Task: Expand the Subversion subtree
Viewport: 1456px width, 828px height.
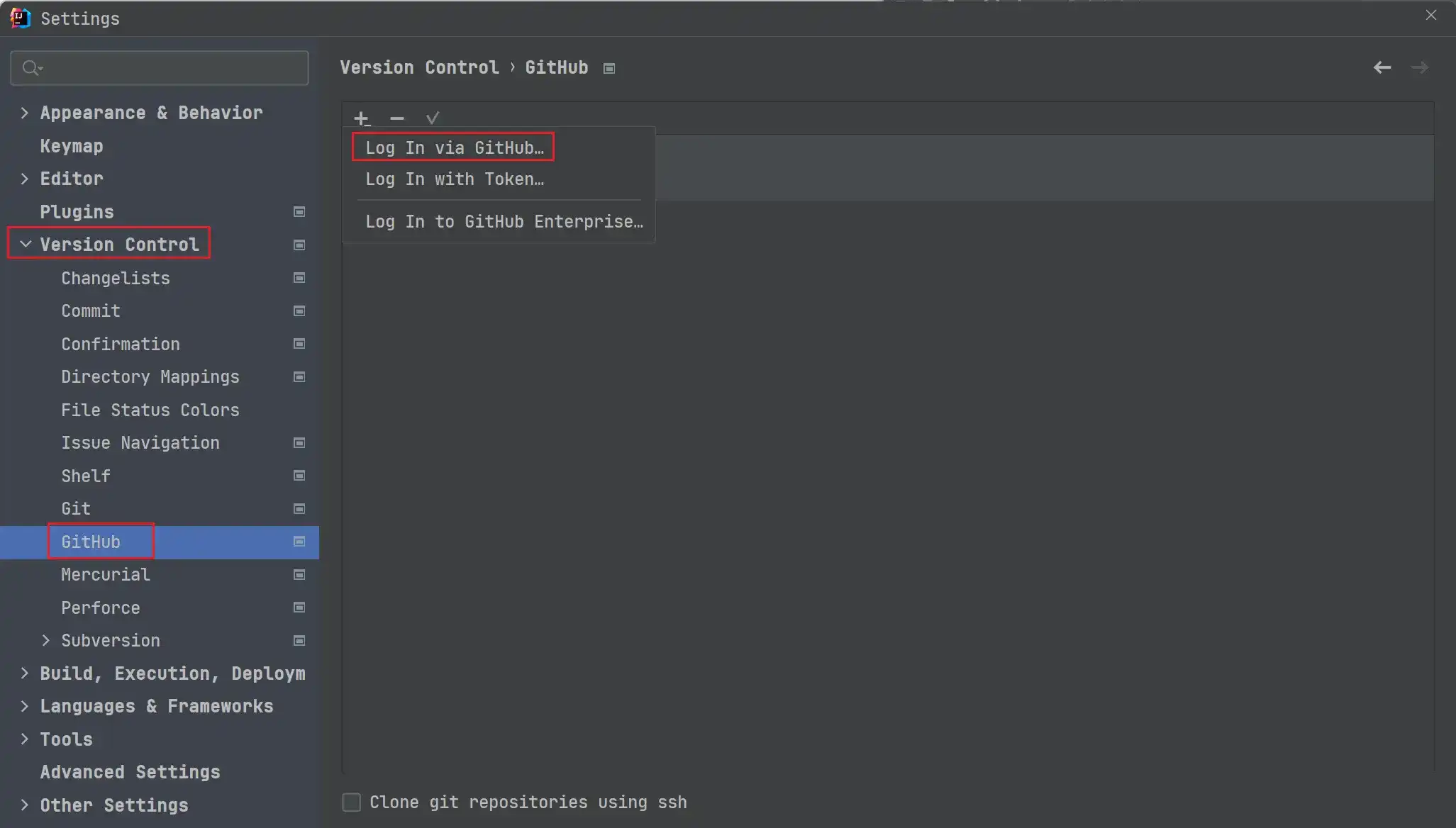Action: coord(46,641)
